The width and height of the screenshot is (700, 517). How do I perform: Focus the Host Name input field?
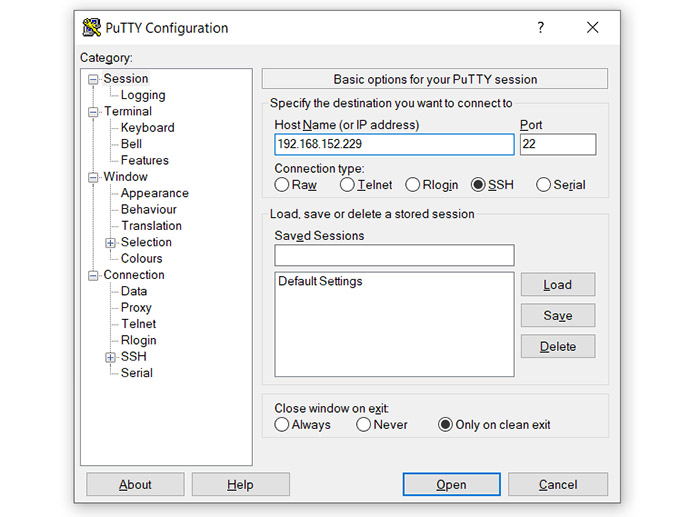tap(394, 145)
